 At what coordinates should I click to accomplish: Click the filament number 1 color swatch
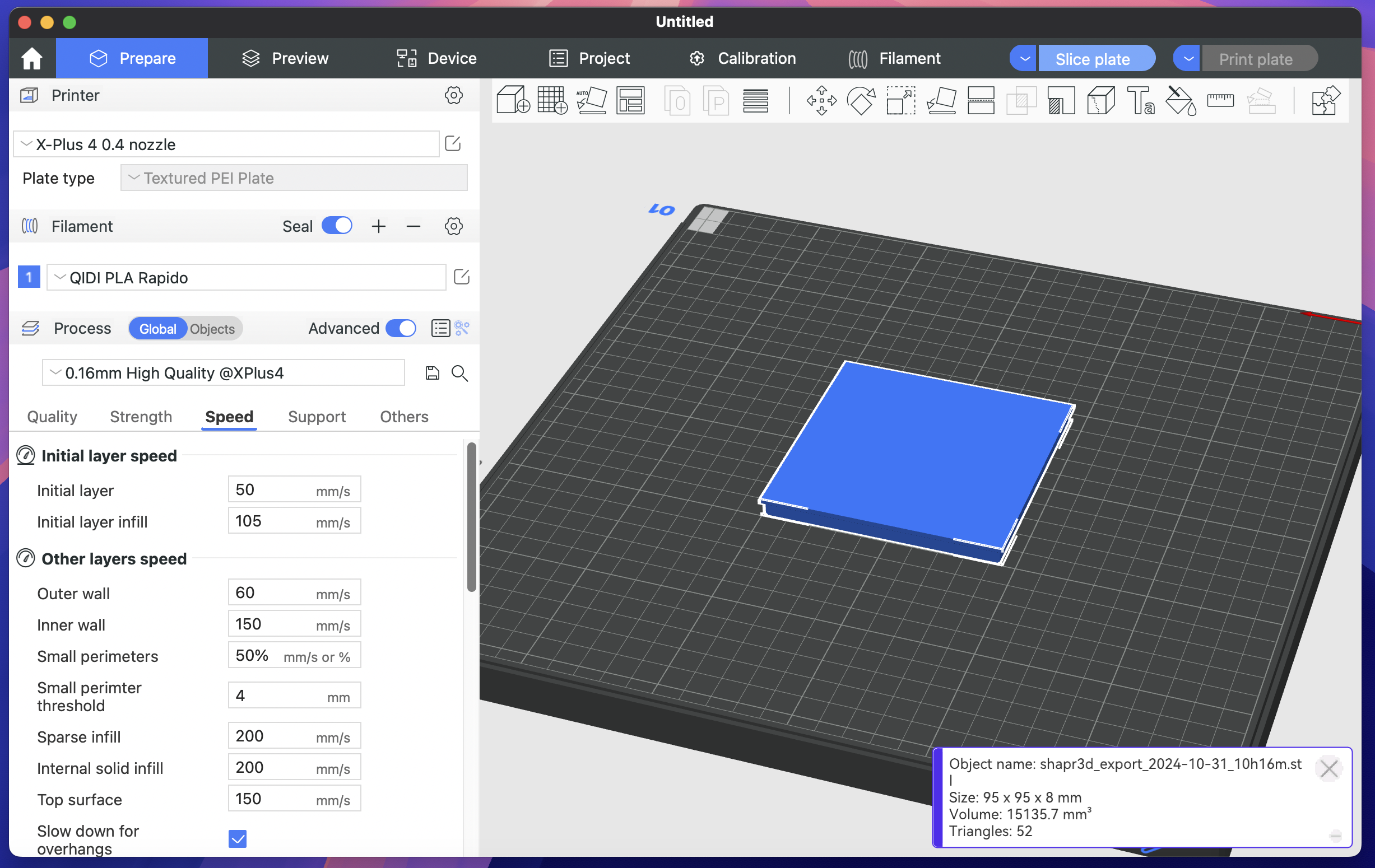click(29, 277)
